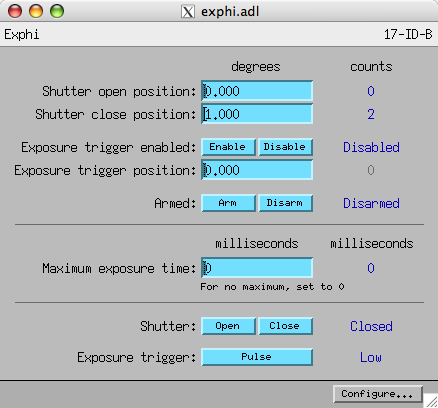Arm the shutter system
This screenshot has height=408, width=438.
click(228, 203)
